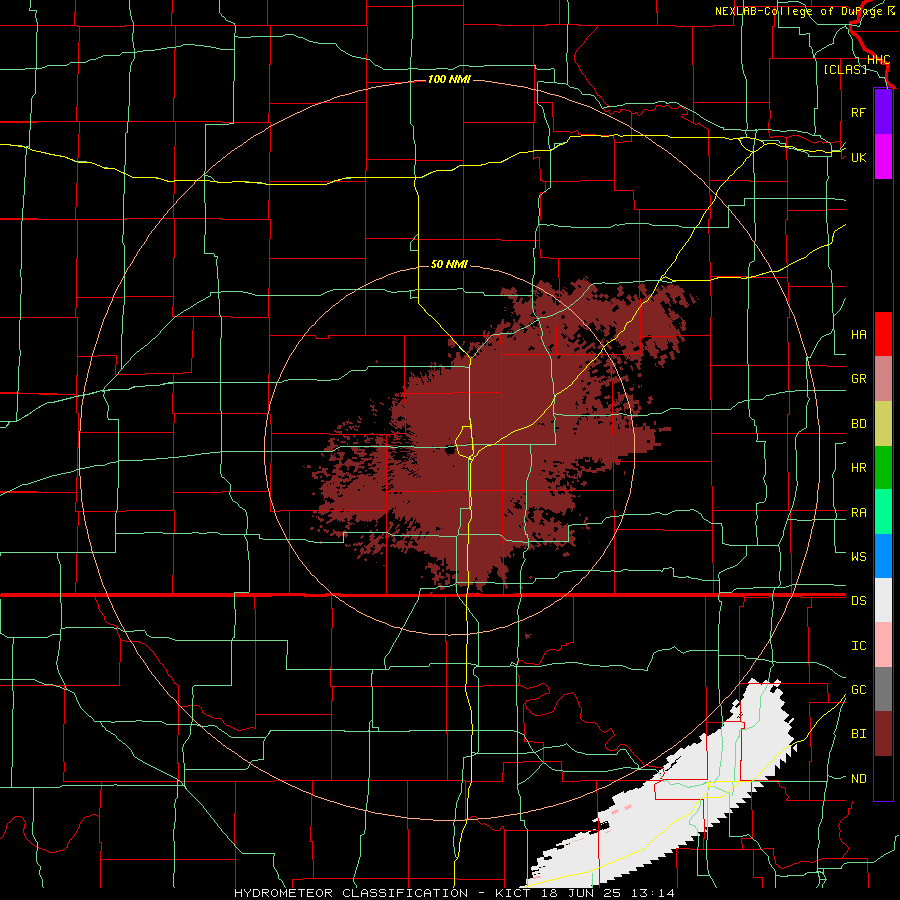Click the HA legend label

(x=858, y=334)
